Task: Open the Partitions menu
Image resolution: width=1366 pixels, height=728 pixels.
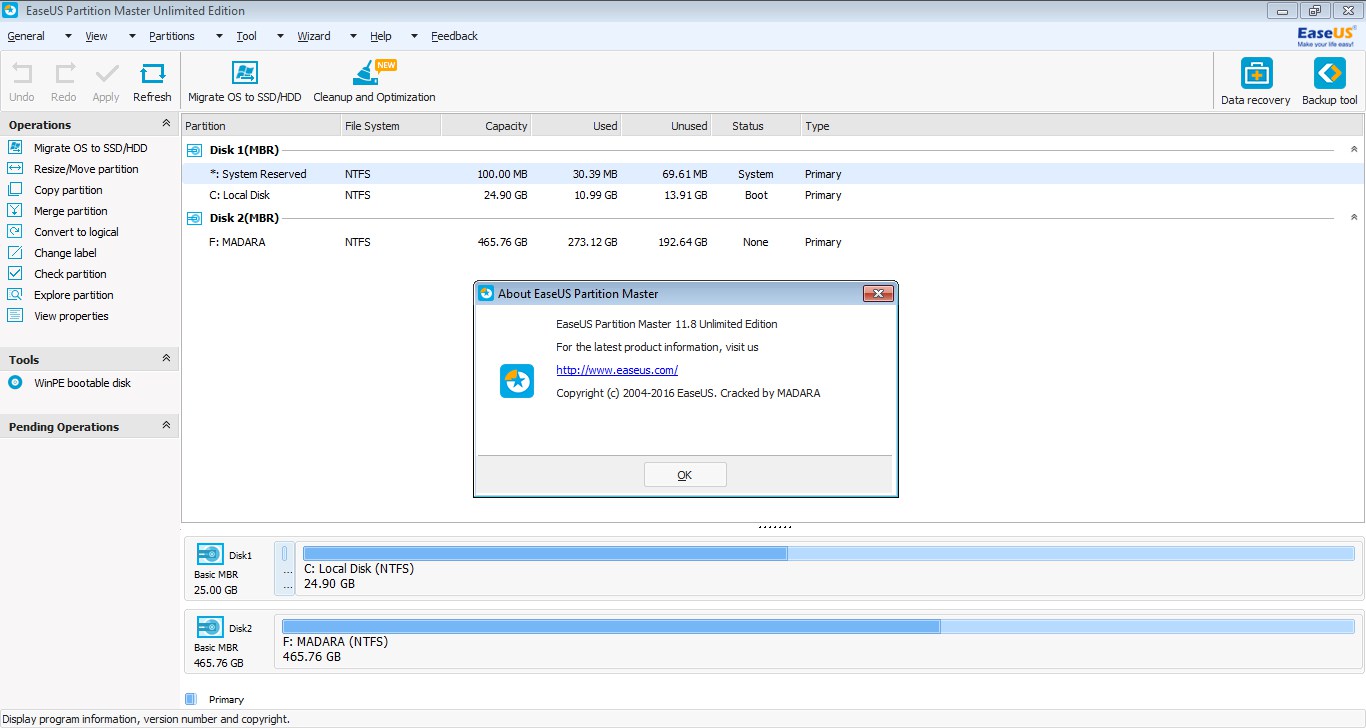Action: pos(172,36)
